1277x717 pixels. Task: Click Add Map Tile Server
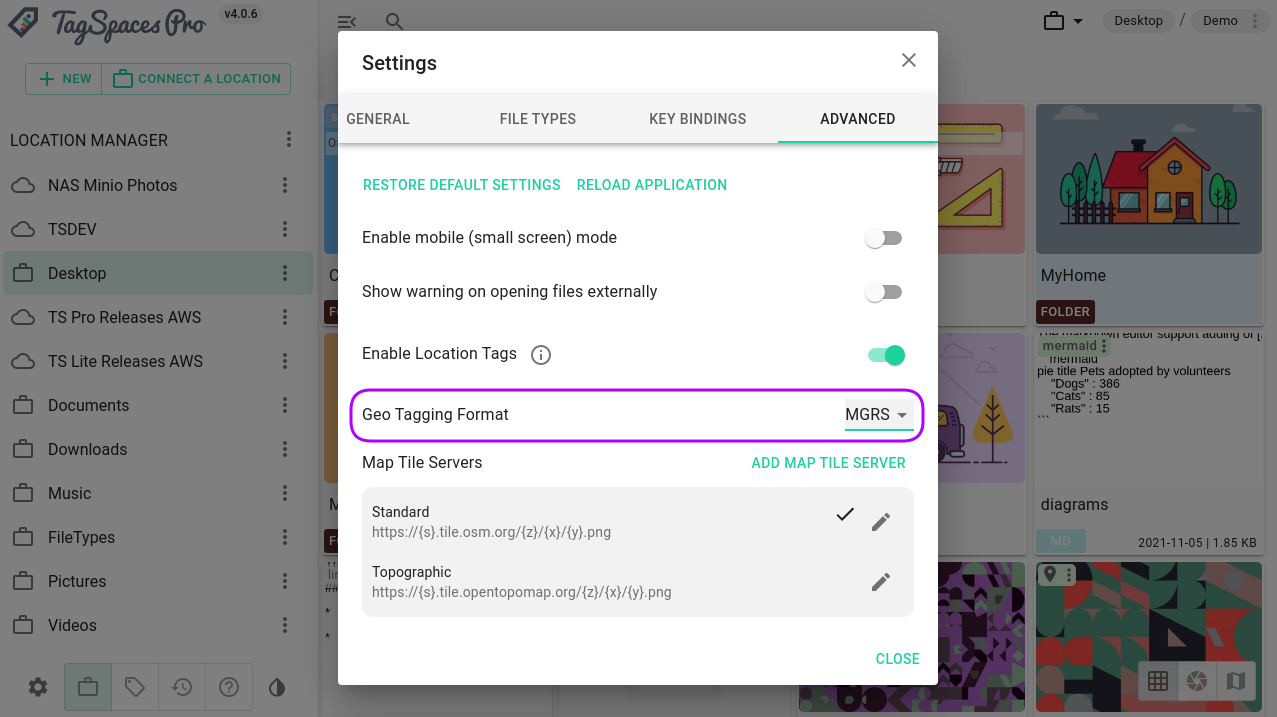click(827, 462)
